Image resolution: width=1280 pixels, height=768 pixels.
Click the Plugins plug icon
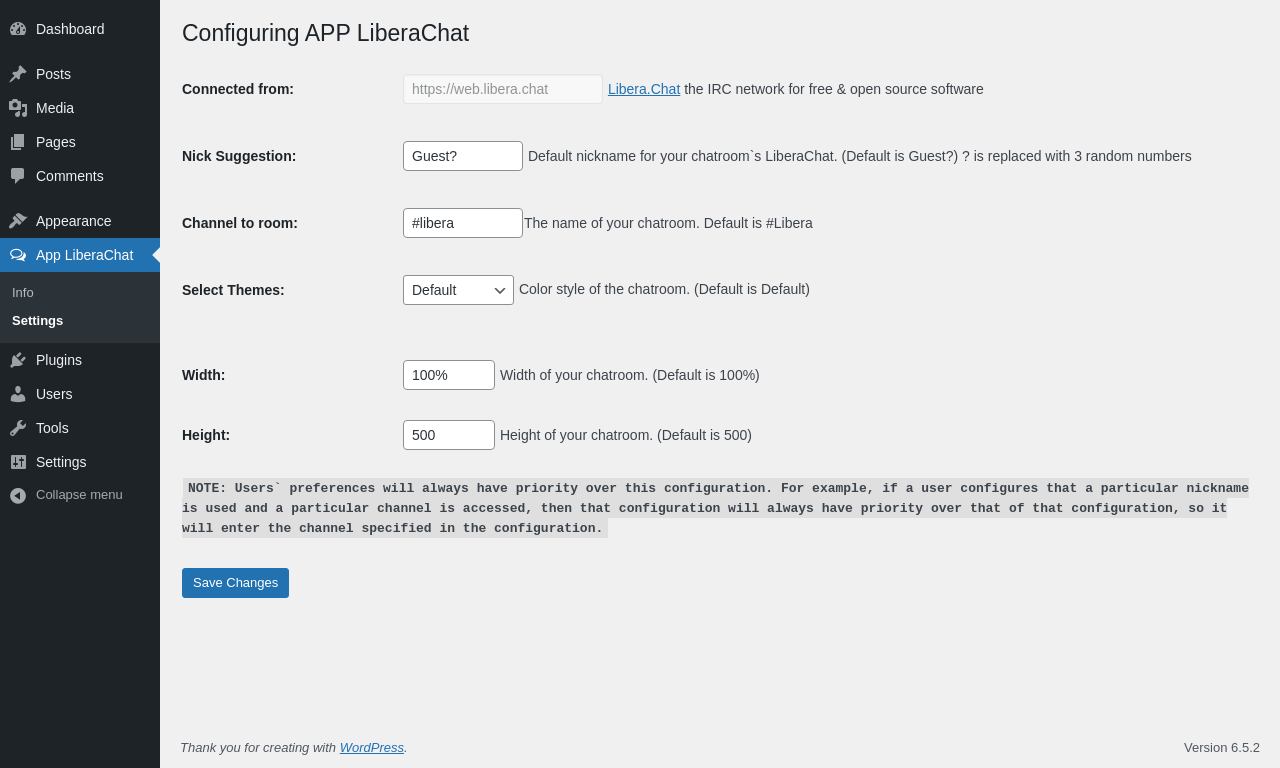click(18, 360)
